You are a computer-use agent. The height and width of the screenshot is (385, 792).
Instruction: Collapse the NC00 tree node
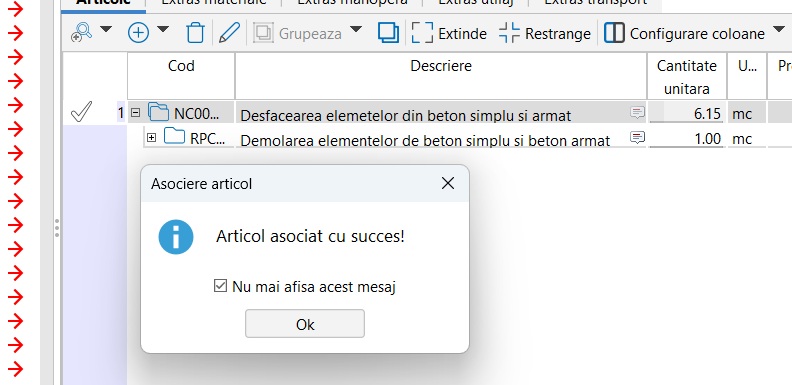click(x=135, y=113)
